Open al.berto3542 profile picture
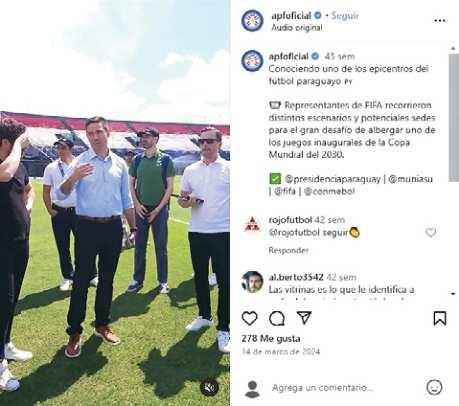Screen dimensions: 459x406 (x=252, y=282)
